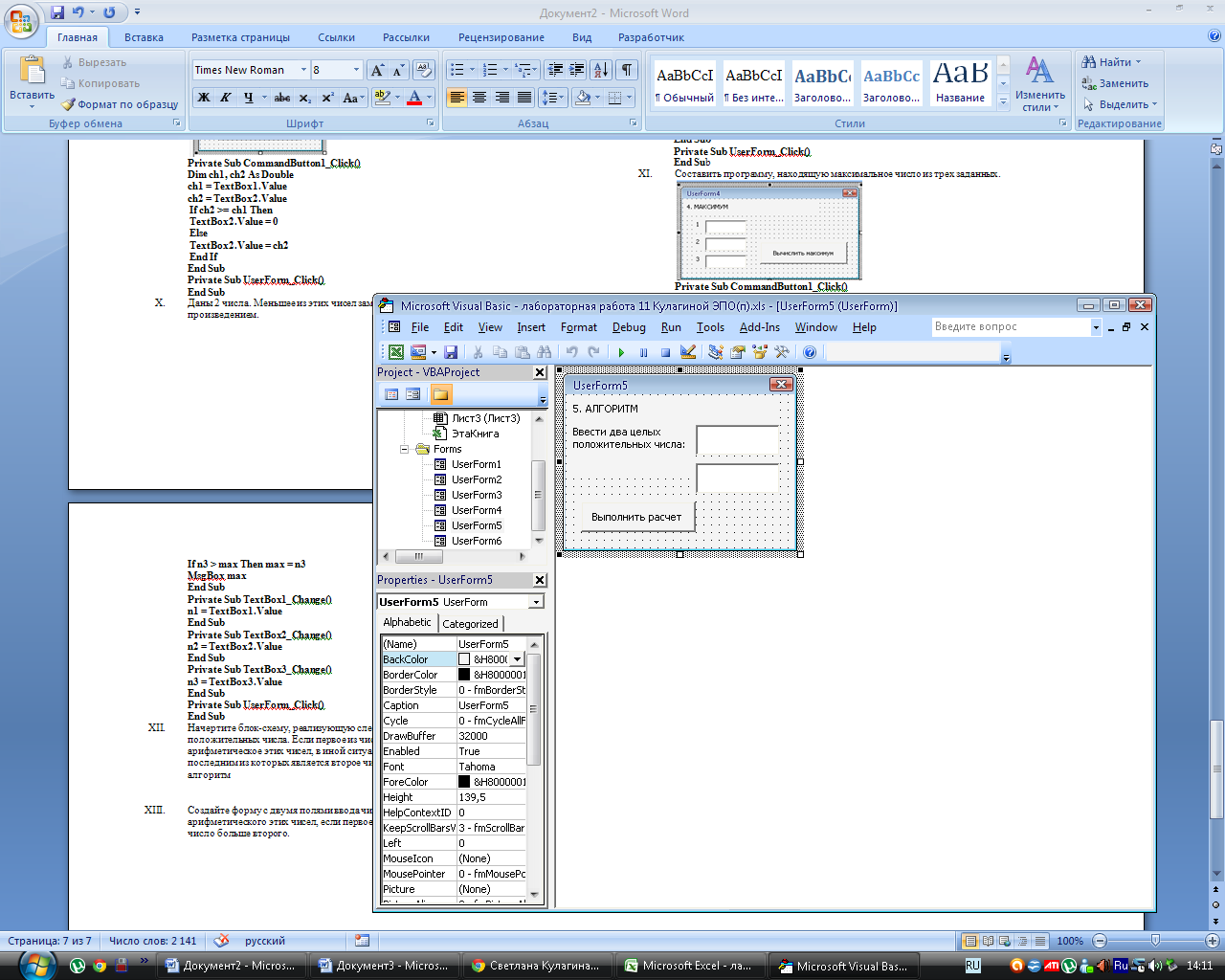Click ForeColor black swatch in Properties

464,782
